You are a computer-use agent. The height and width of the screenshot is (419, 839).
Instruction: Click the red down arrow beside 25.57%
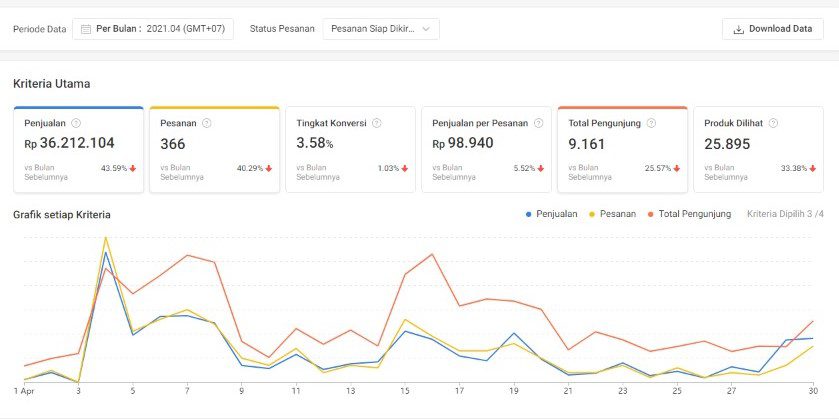click(x=676, y=169)
